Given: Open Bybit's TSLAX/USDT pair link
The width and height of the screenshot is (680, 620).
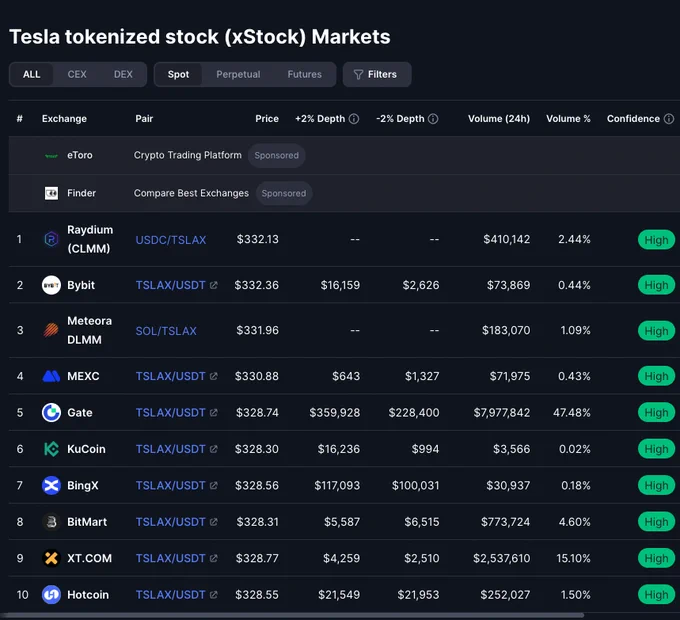Looking at the screenshot, I should click(170, 285).
